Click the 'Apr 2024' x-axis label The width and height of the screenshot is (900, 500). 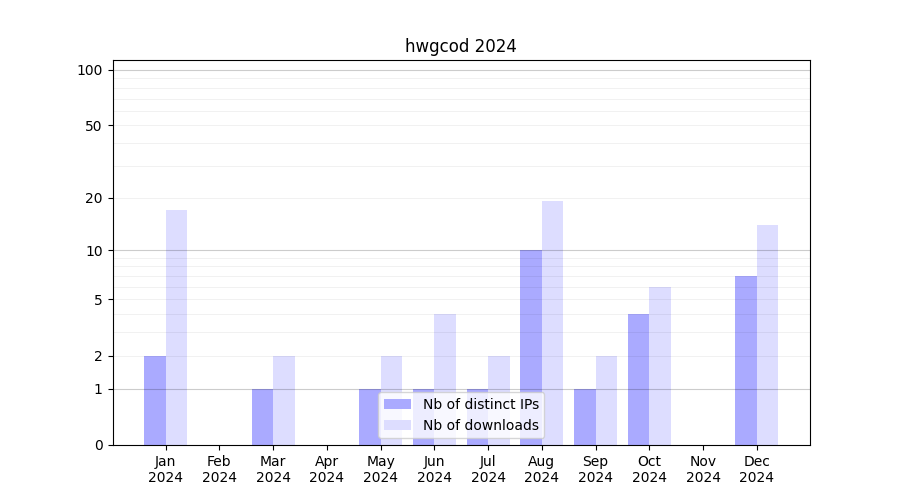pos(327,469)
